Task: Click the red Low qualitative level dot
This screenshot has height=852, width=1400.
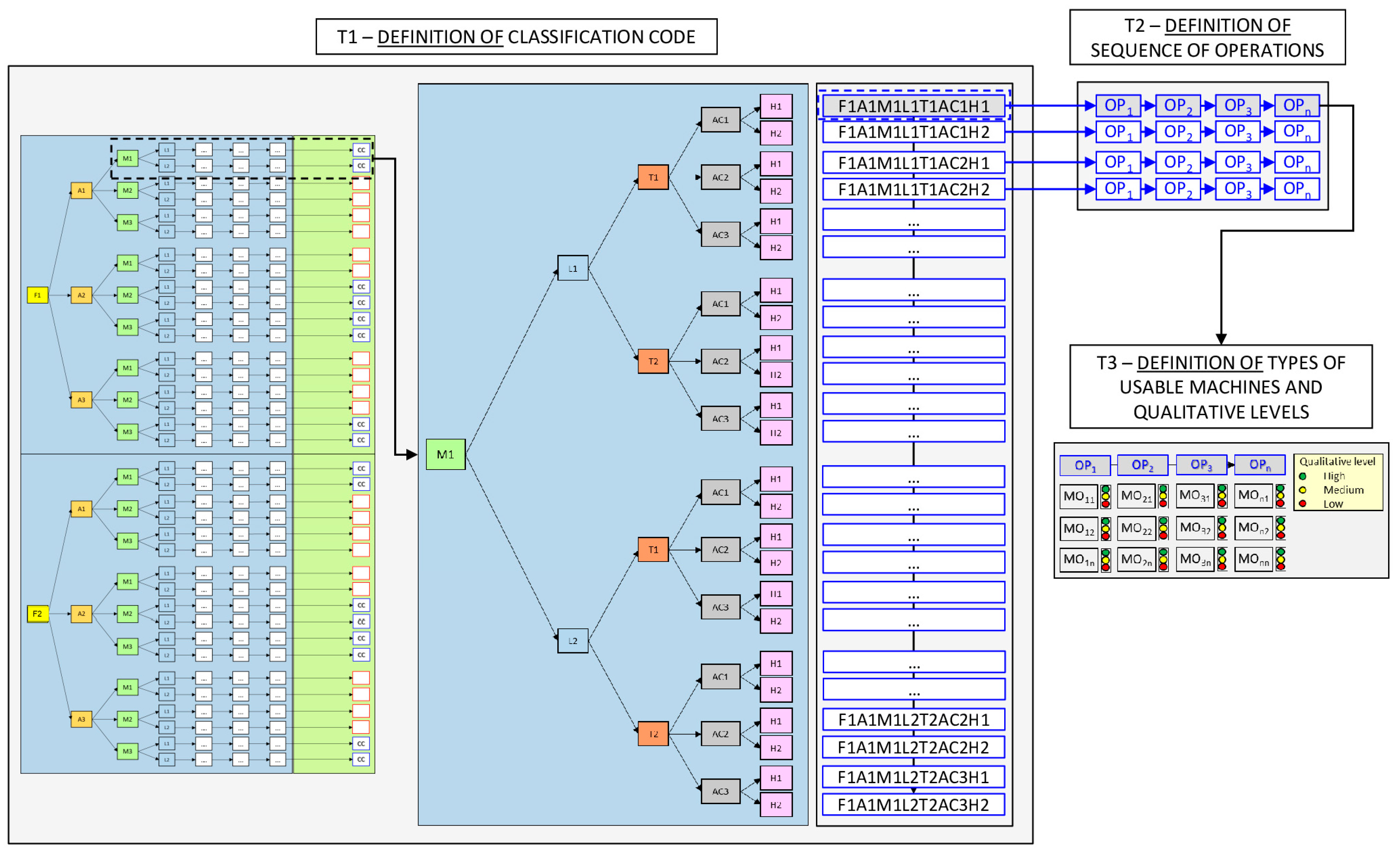Action: [x=1302, y=503]
